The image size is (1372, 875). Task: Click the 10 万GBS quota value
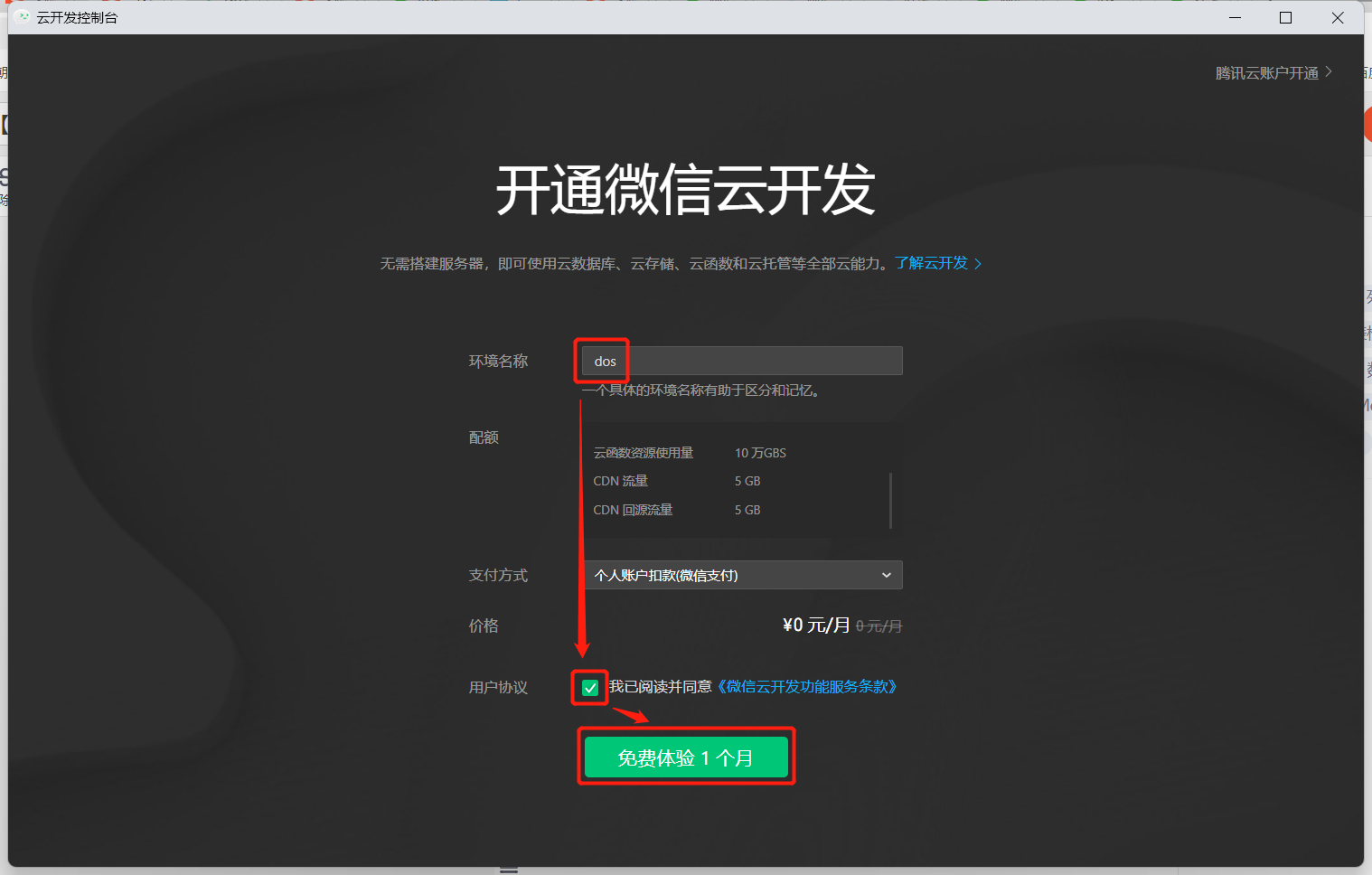(760, 453)
